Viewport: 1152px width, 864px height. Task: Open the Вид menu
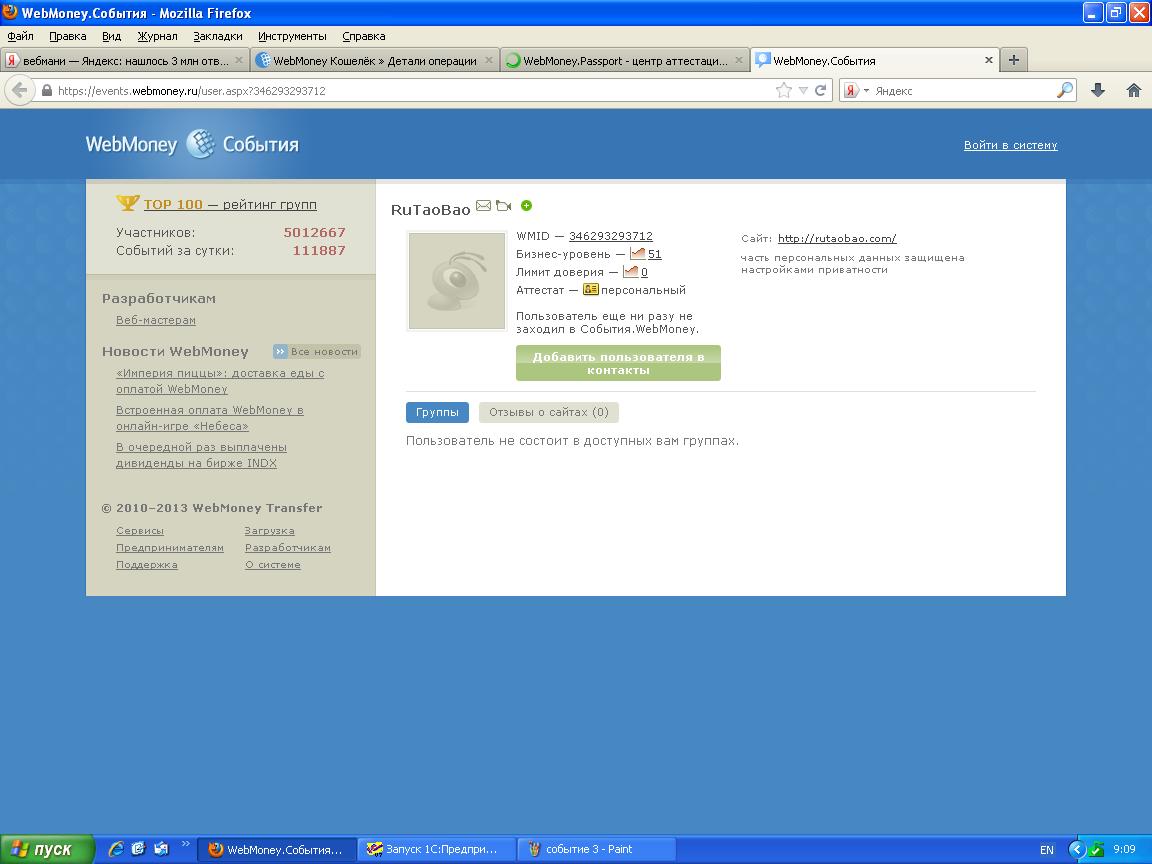coord(112,36)
